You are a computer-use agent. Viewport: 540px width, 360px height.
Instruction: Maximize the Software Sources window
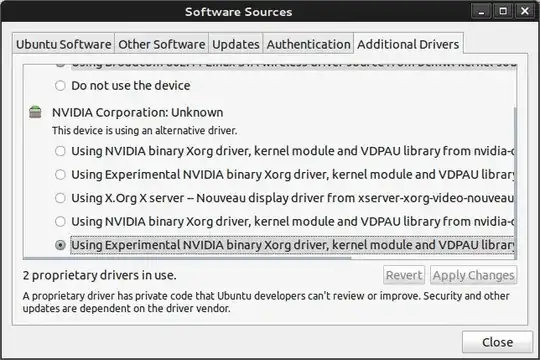(x=503, y=11)
